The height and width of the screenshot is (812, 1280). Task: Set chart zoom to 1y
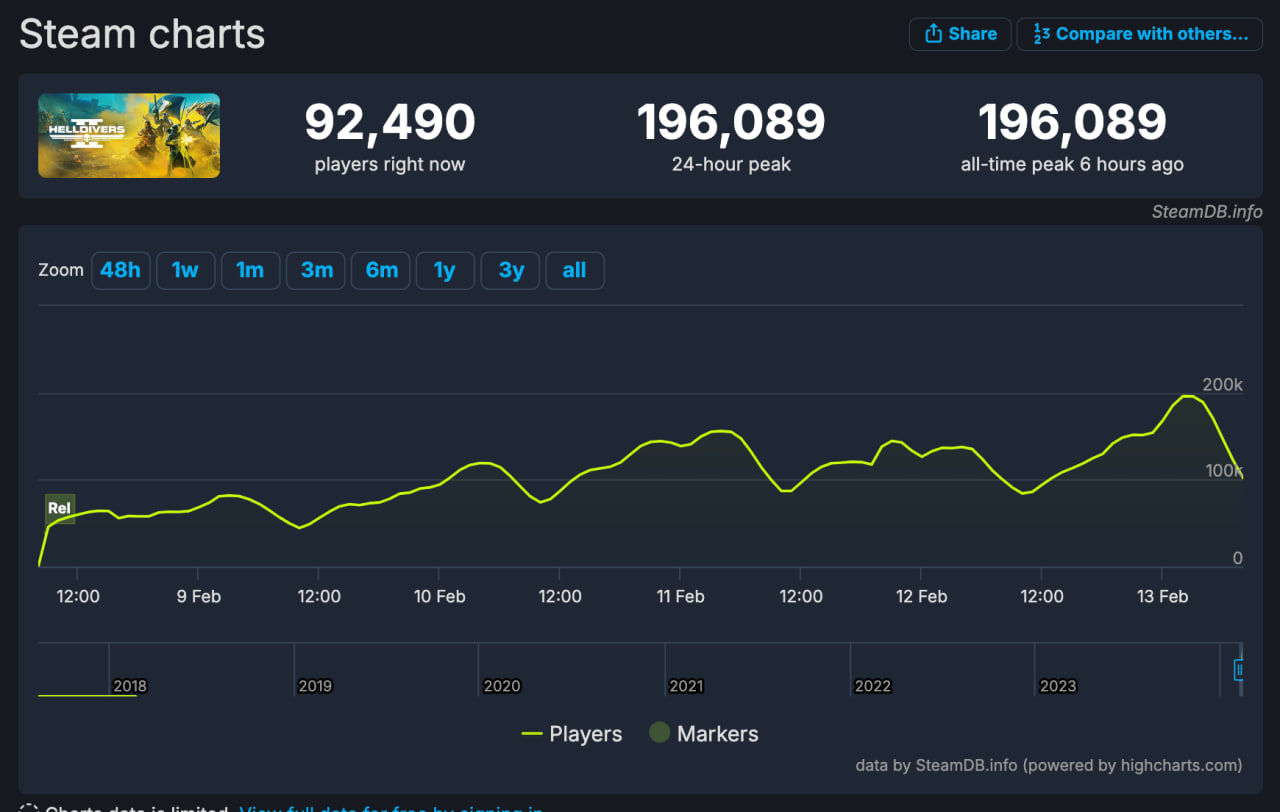(x=445, y=270)
